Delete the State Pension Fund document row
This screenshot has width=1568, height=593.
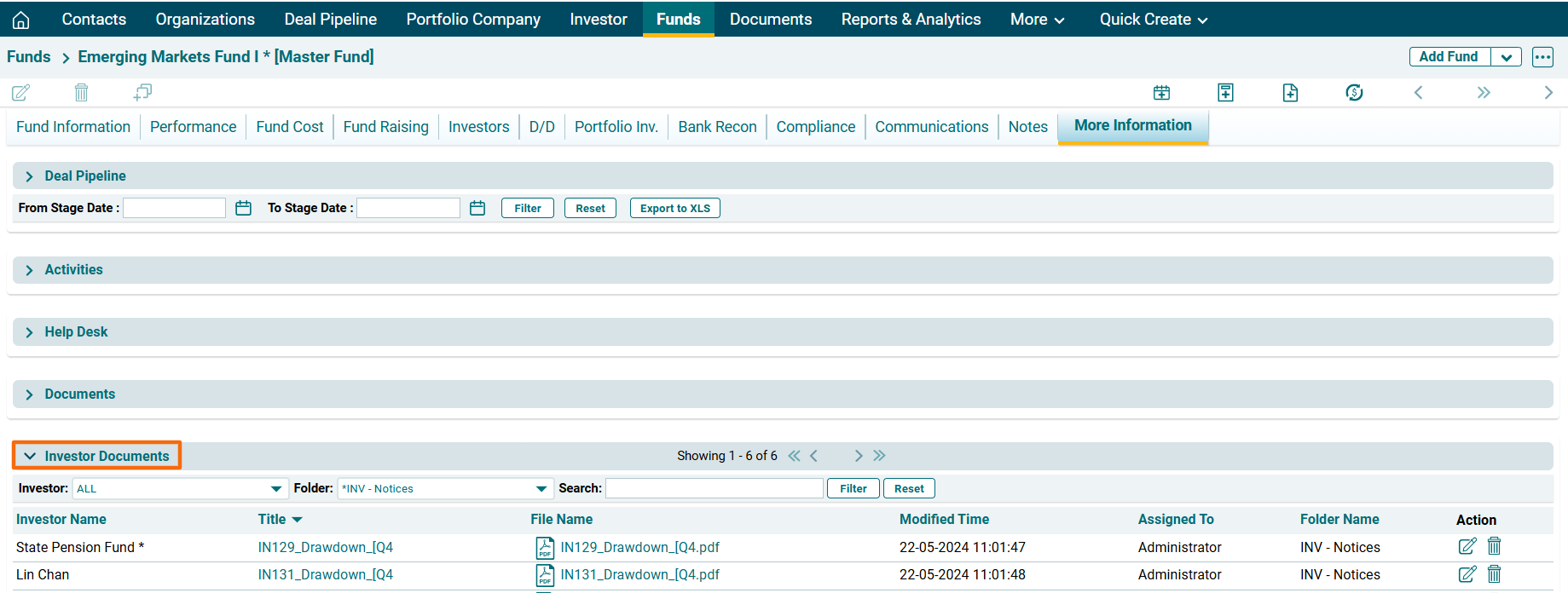[x=1494, y=546]
